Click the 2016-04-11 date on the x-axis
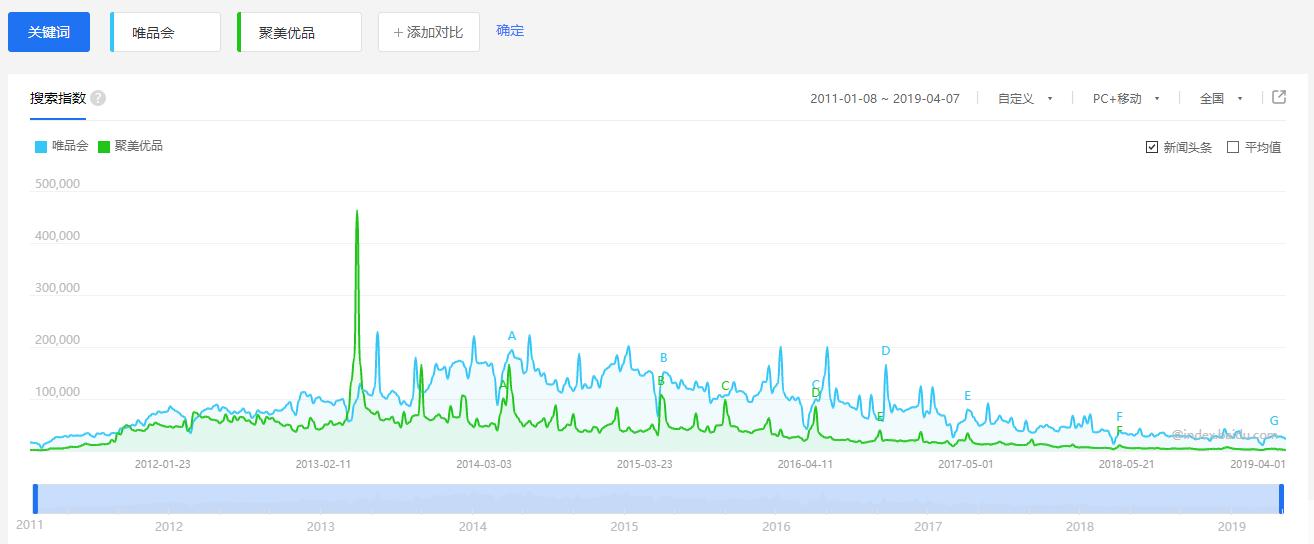This screenshot has height=544, width=1314. 805,464
